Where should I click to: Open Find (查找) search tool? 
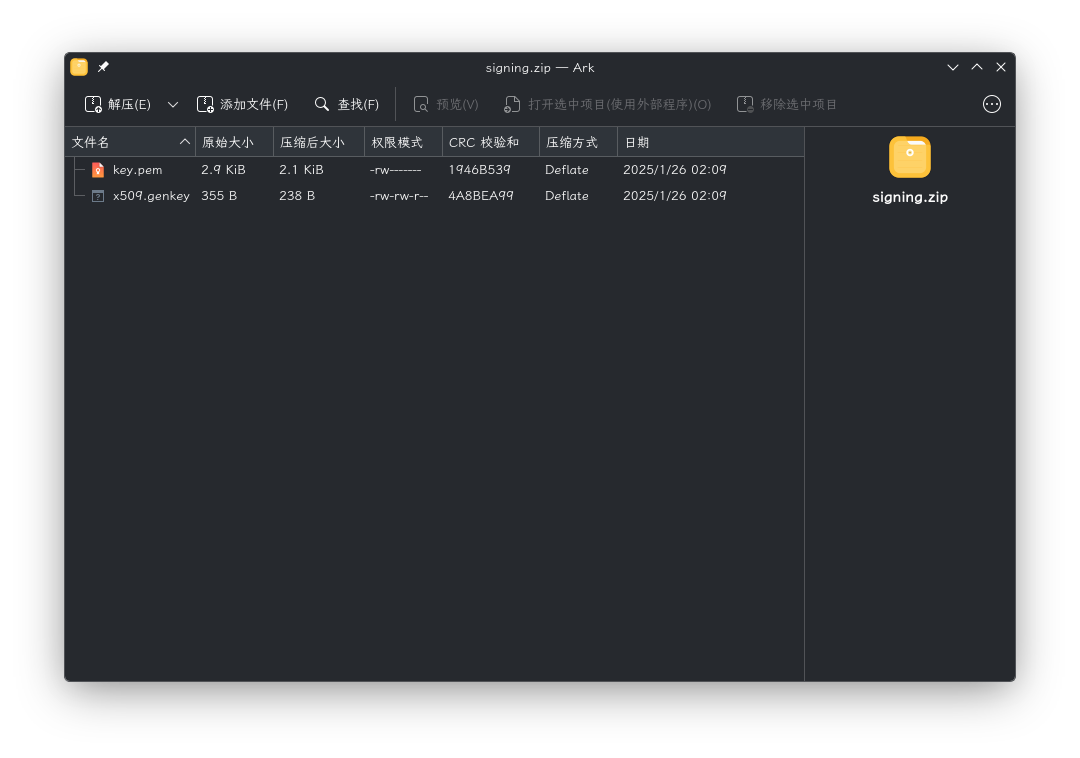346,105
